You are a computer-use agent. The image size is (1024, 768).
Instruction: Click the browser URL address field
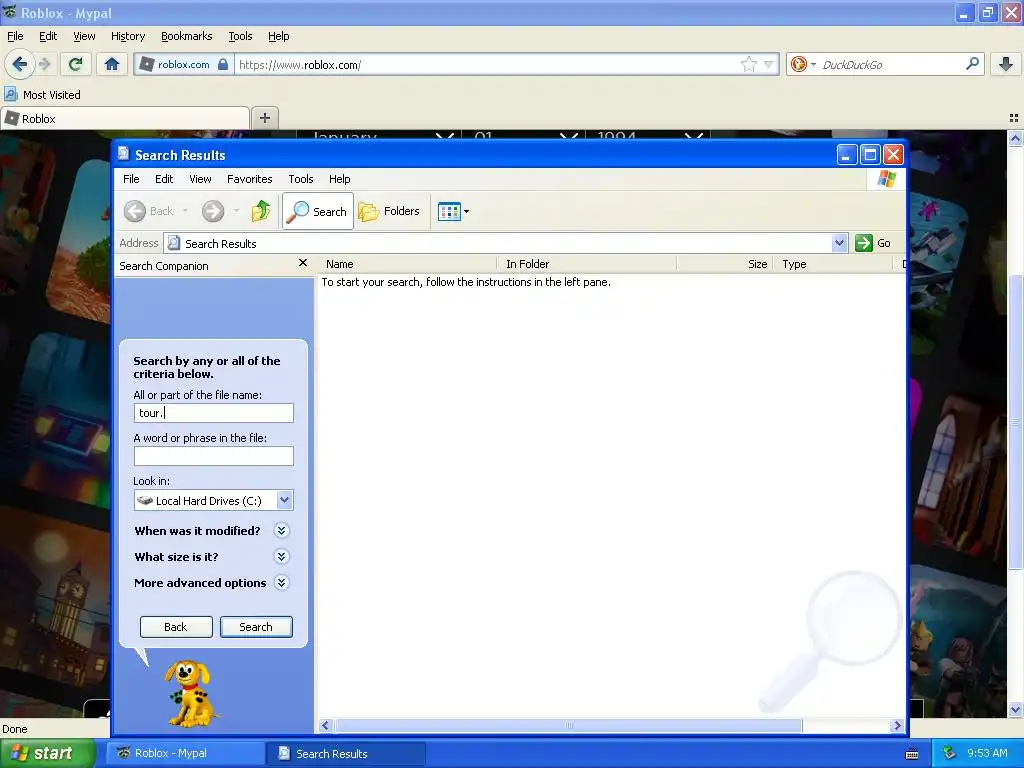[487, 65]
